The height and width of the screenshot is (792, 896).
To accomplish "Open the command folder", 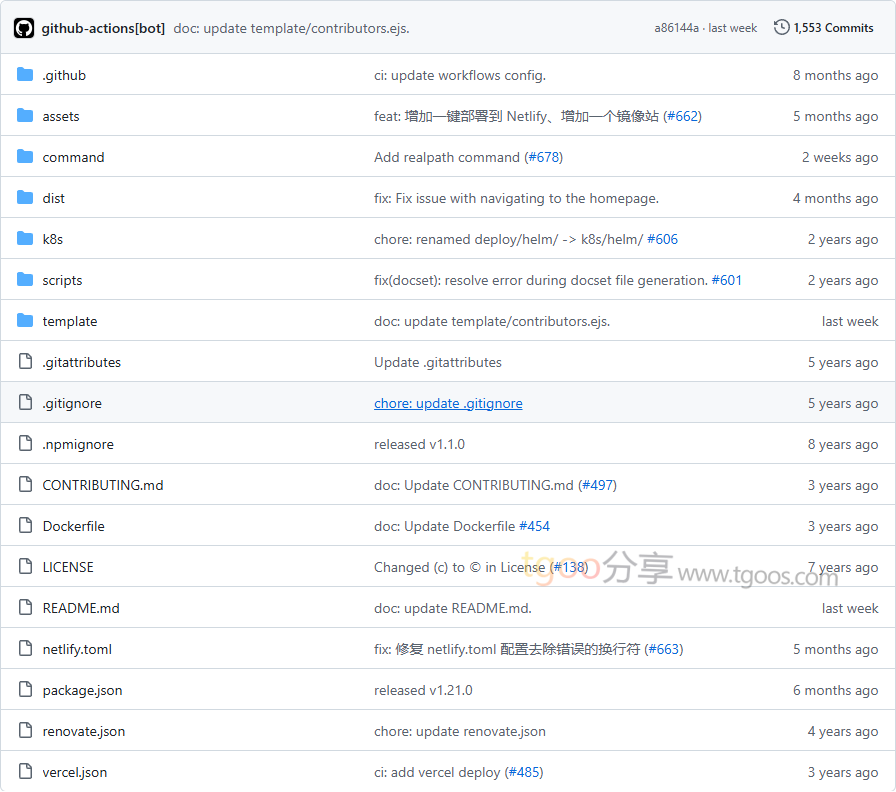I will click(x=73, y=157).
